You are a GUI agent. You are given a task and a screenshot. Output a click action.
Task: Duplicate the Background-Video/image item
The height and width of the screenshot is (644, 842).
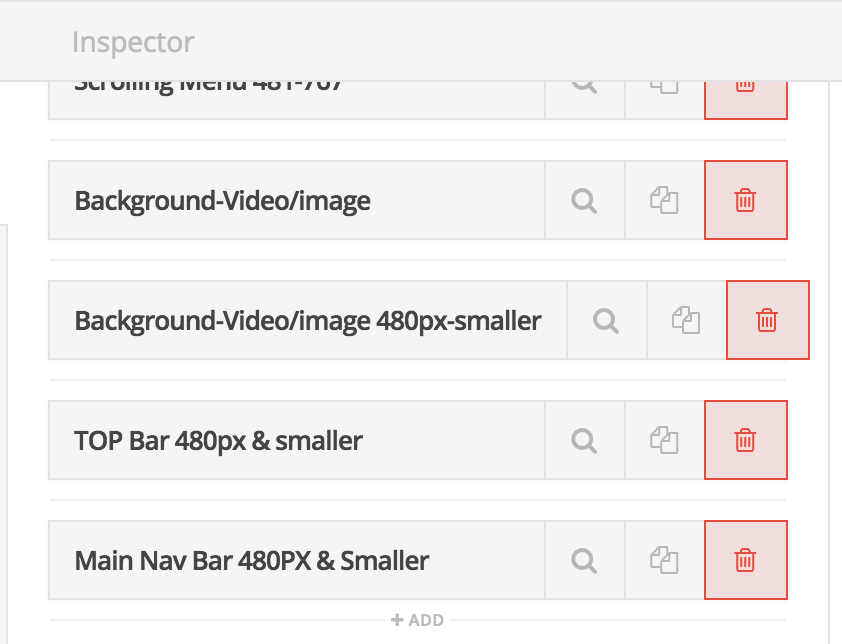(664, 200)
